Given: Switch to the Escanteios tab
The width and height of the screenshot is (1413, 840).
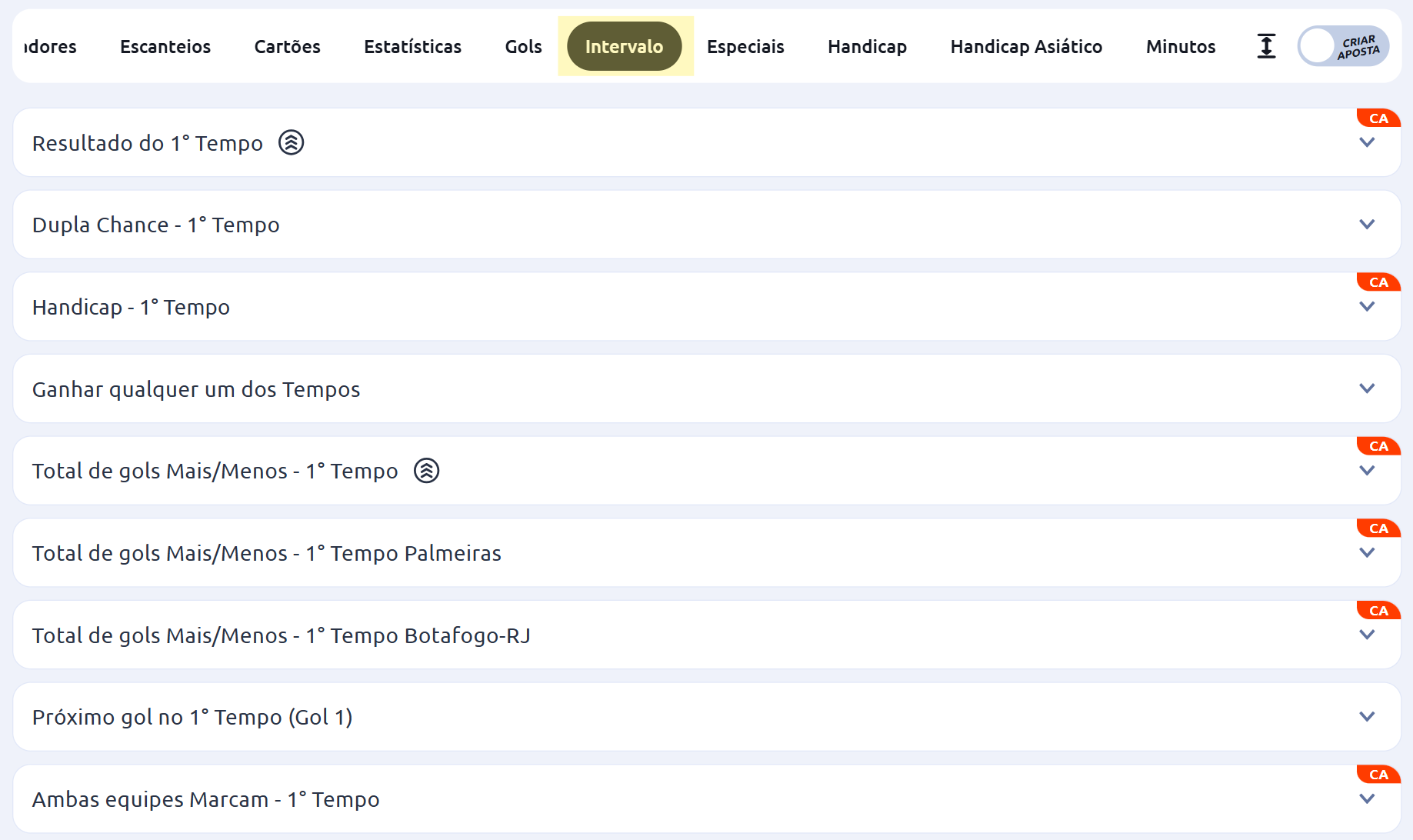Looking at the screenshot, I should [165, 47].
